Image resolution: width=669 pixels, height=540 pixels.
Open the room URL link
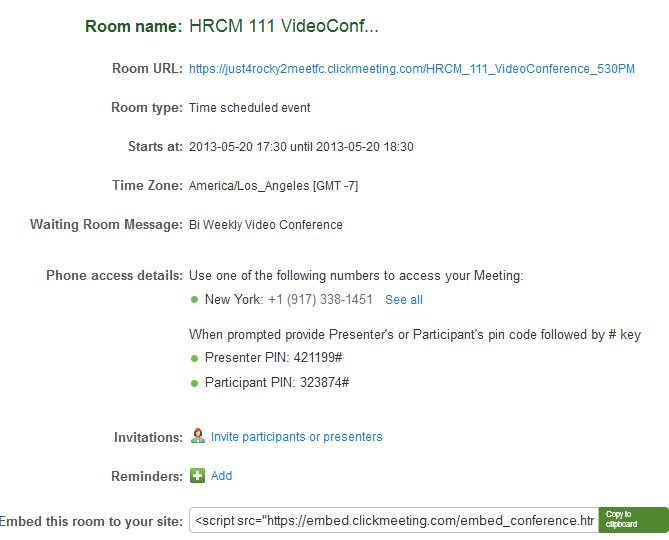(x=412, y=69)
